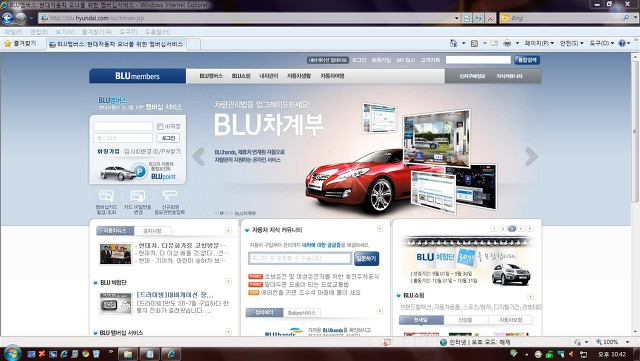Open the 페이지(P) dropdown menu
This screenshot has height=361, width=640.
click(539, 43)
